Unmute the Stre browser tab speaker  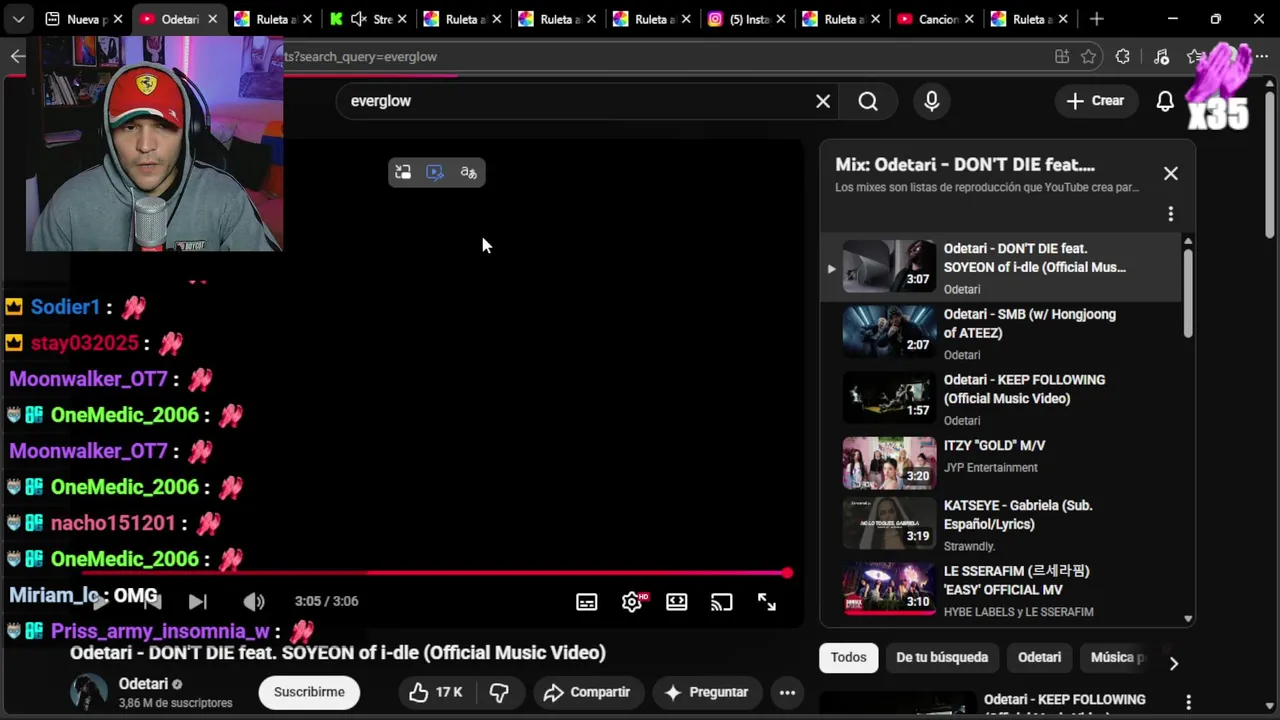point(358,19)
